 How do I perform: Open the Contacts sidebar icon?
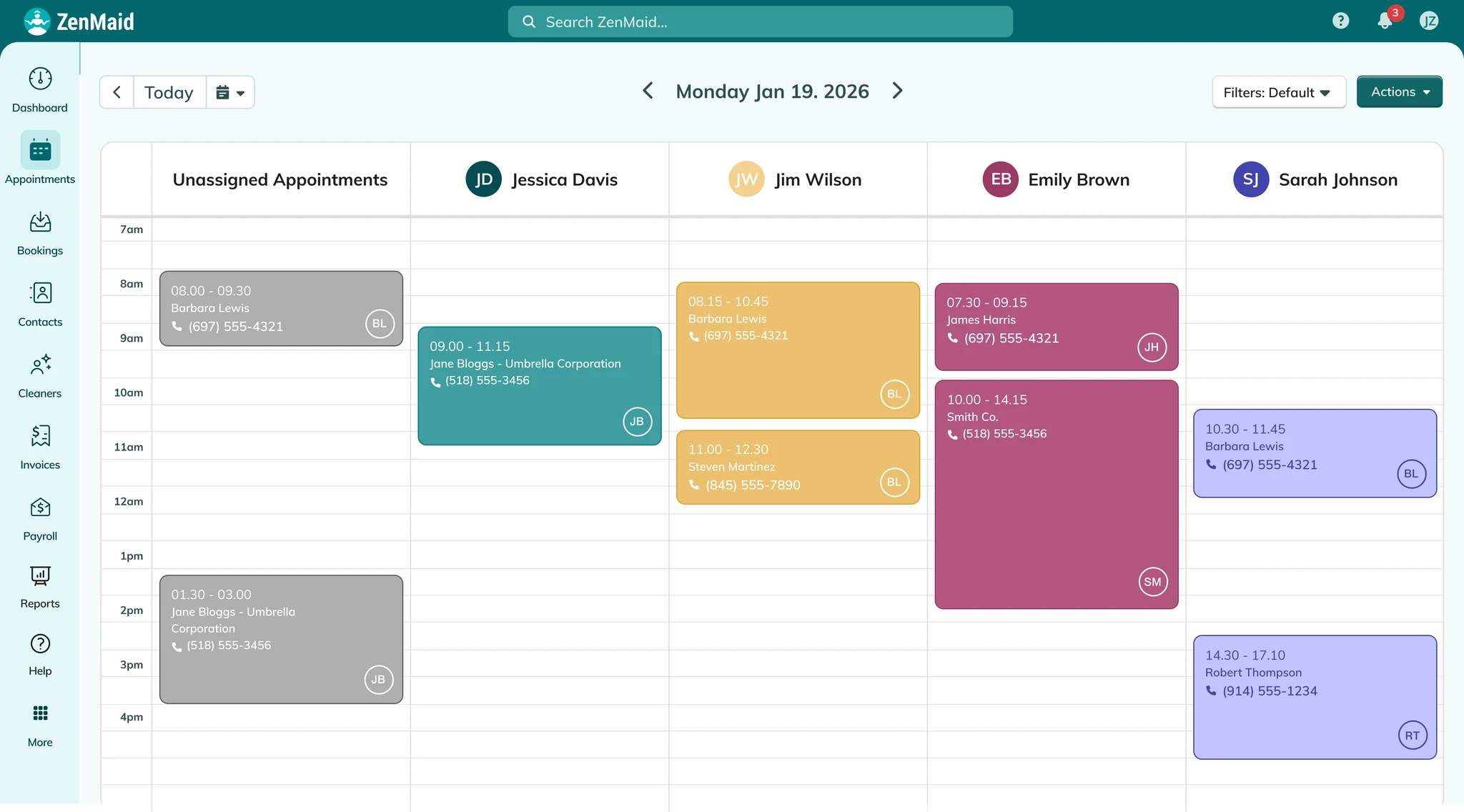click(40, 293)
